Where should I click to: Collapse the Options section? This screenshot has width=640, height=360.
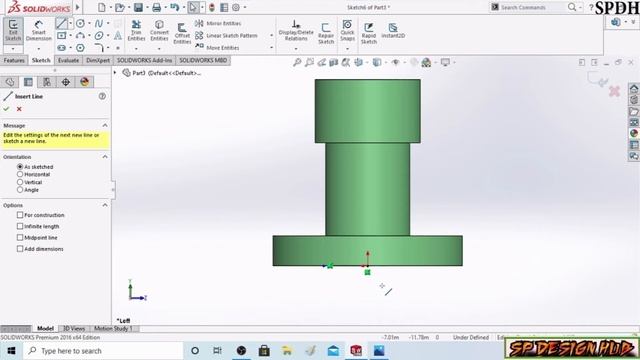(105, 205)
